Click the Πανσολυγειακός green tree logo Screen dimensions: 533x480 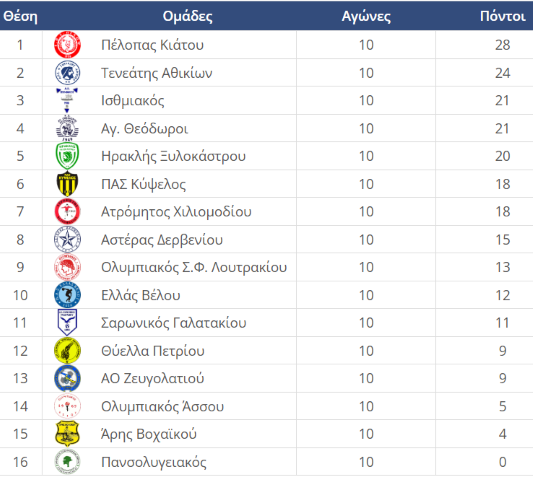67,462
